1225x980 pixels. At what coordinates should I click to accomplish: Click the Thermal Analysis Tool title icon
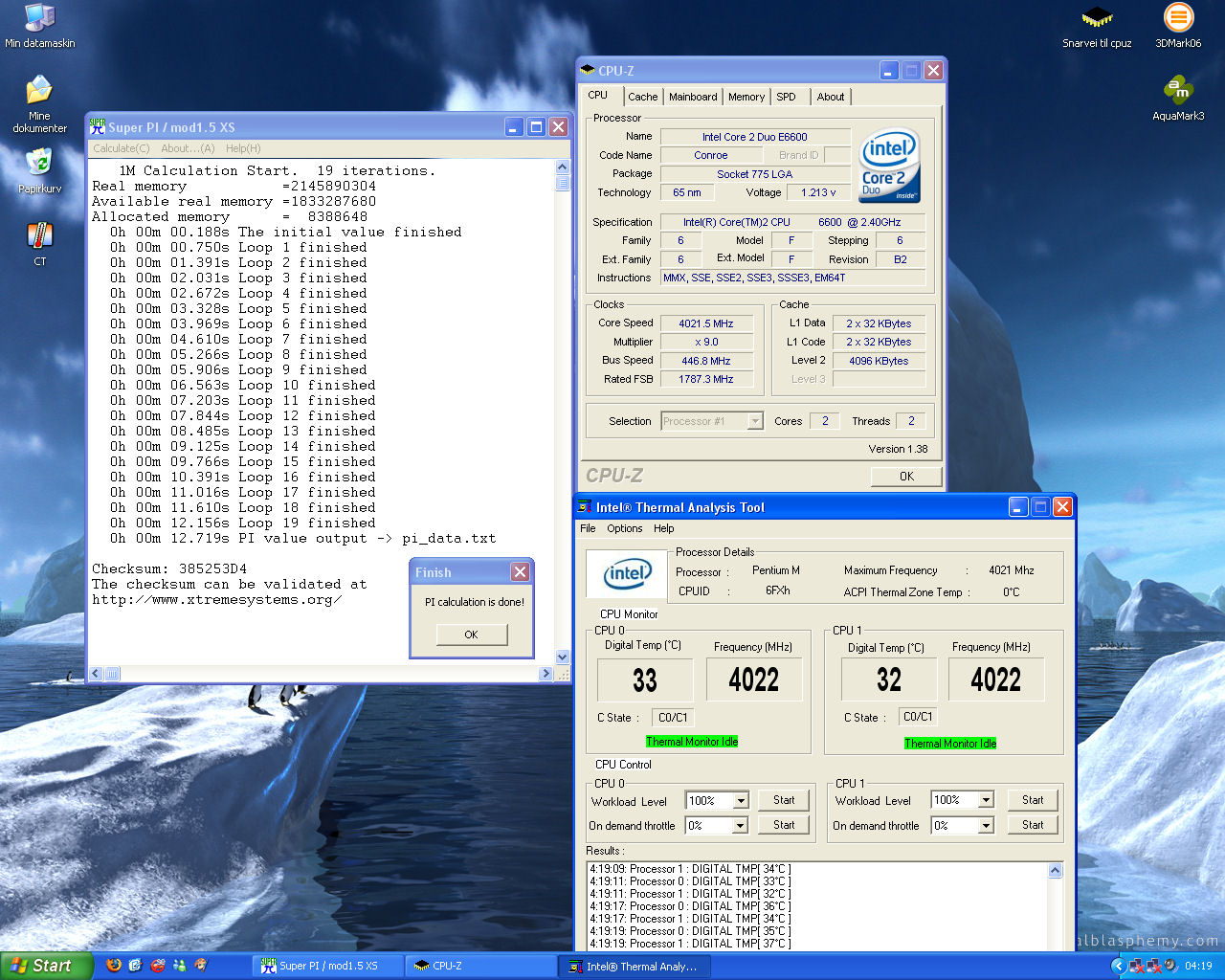pyautogui.click(x=584, y=507)
